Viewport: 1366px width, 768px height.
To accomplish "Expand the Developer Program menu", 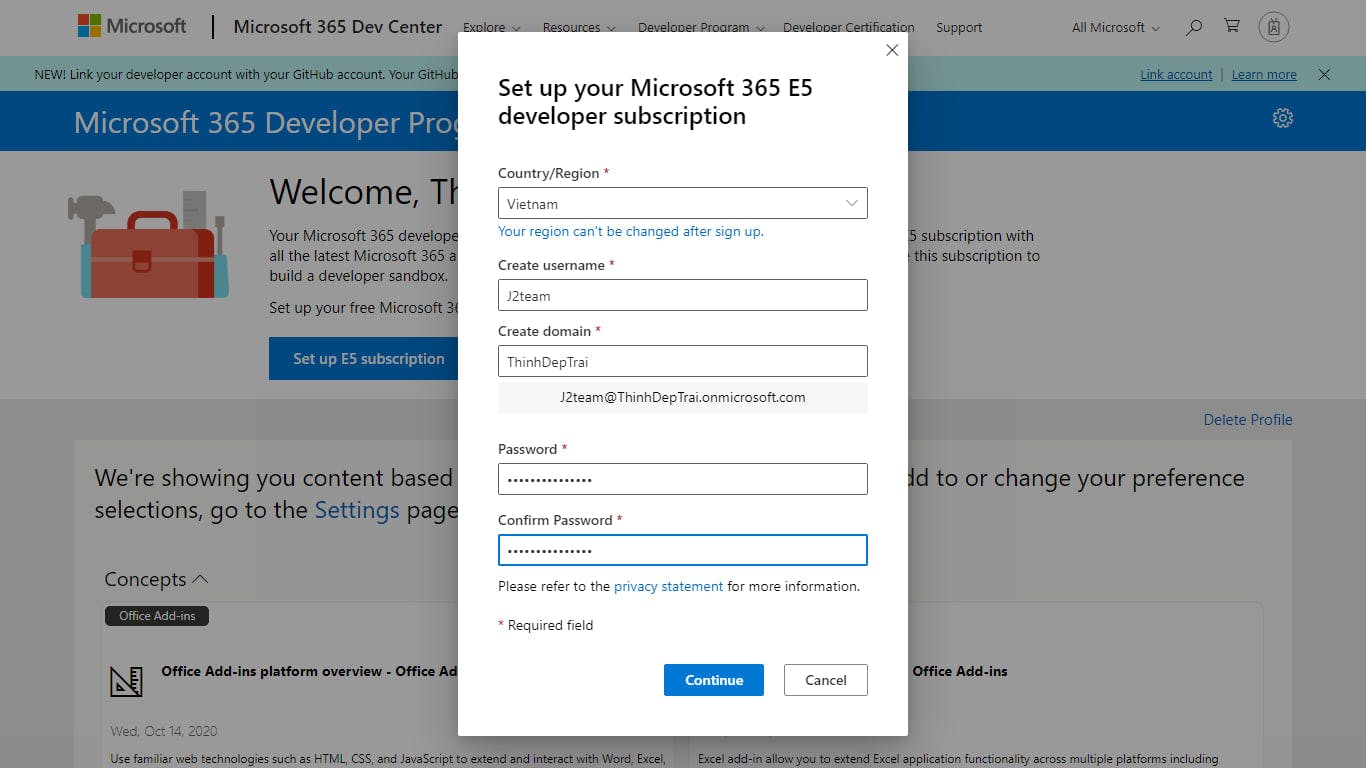I will pyautogui.click(x=701, y=28).
